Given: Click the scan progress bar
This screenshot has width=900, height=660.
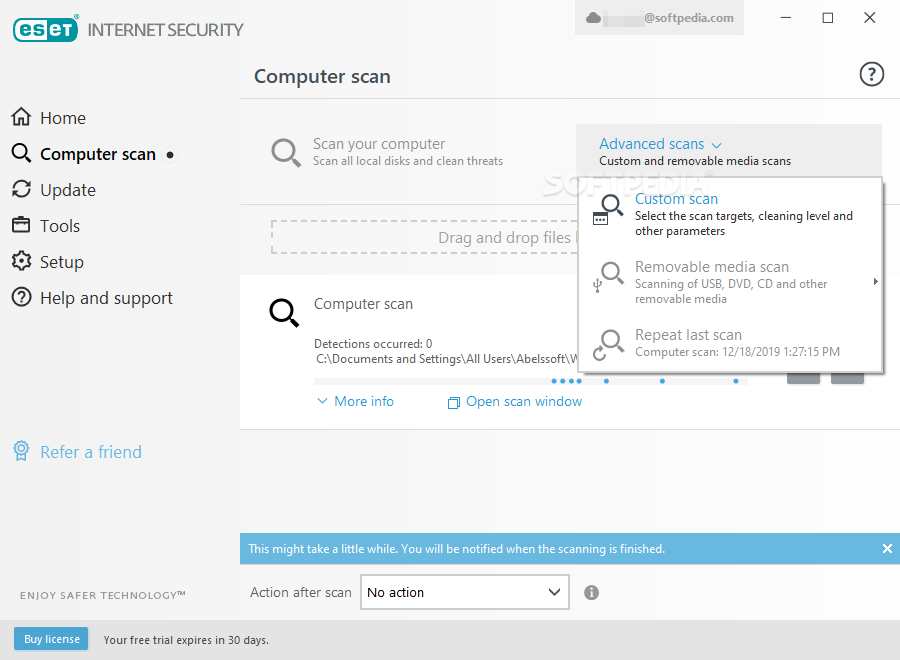Looking at the screenshot, I should tap(531, 381).
